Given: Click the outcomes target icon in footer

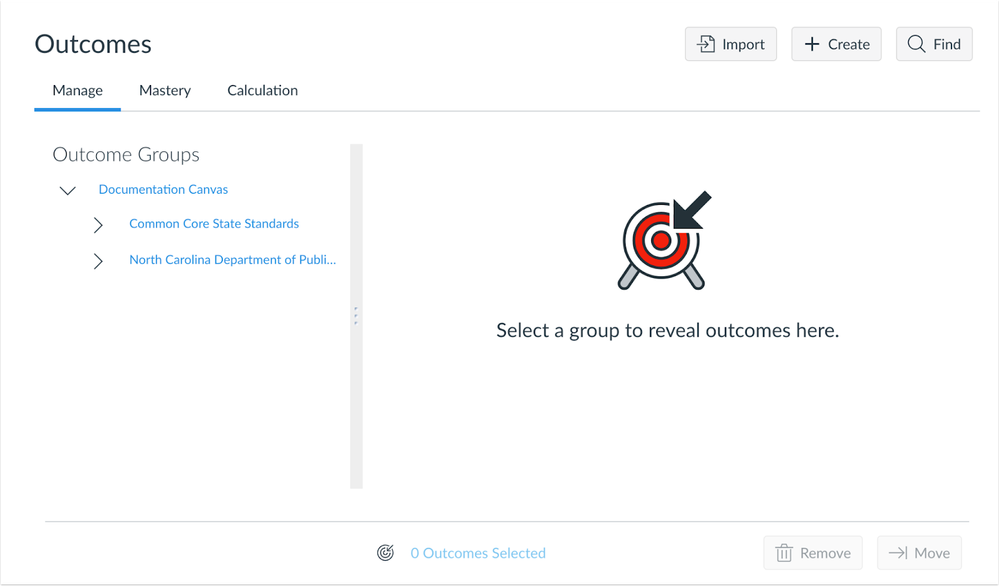Looking at the screenshot, I should click(385, 553).
